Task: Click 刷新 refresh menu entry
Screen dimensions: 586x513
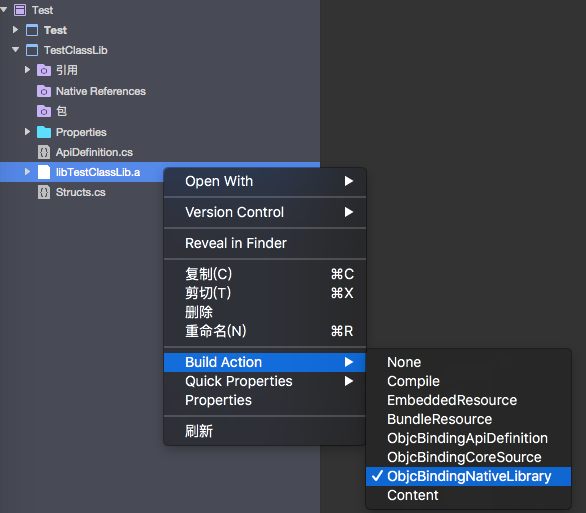Action: [265, 431]
